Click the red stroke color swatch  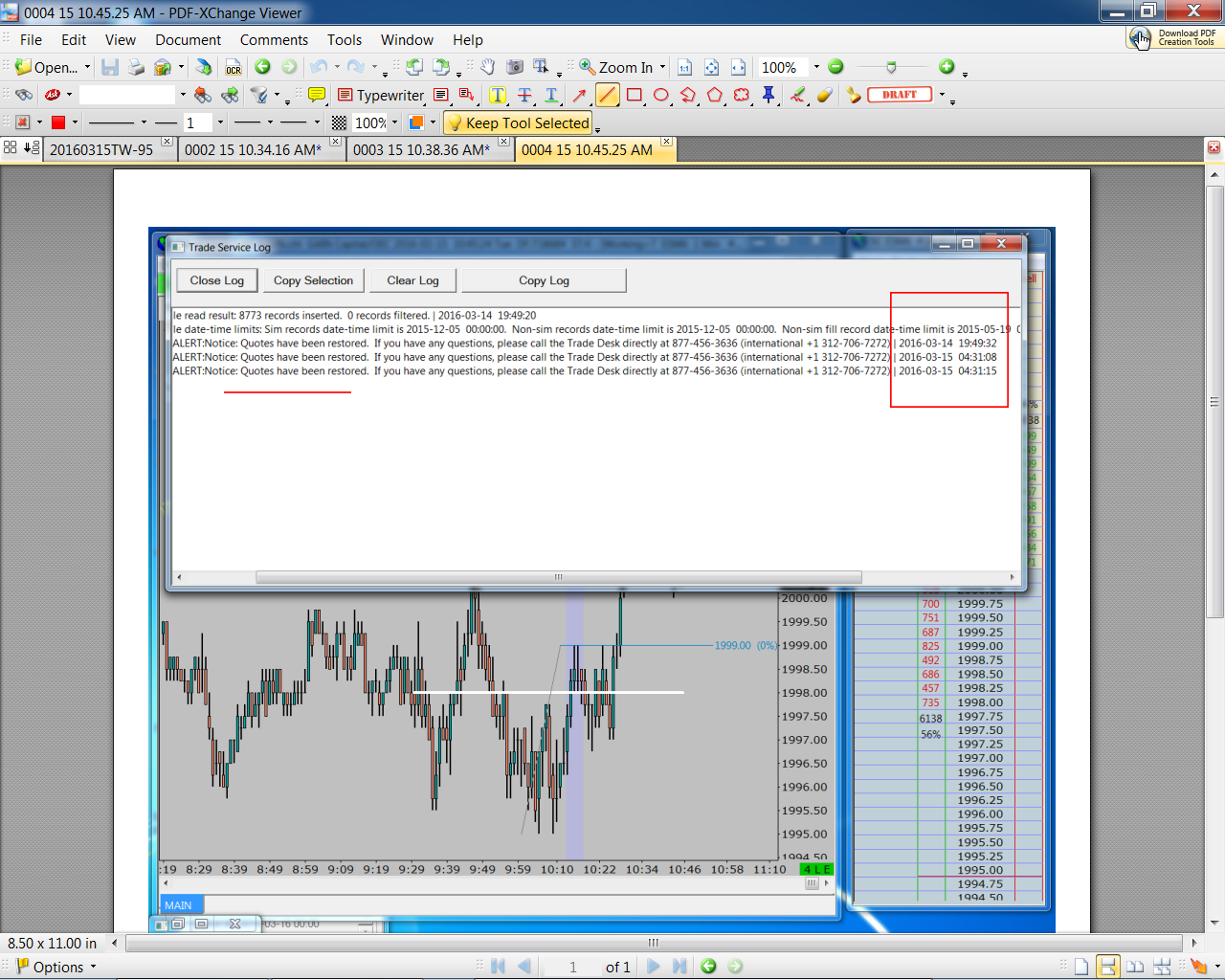pos(58,122)
